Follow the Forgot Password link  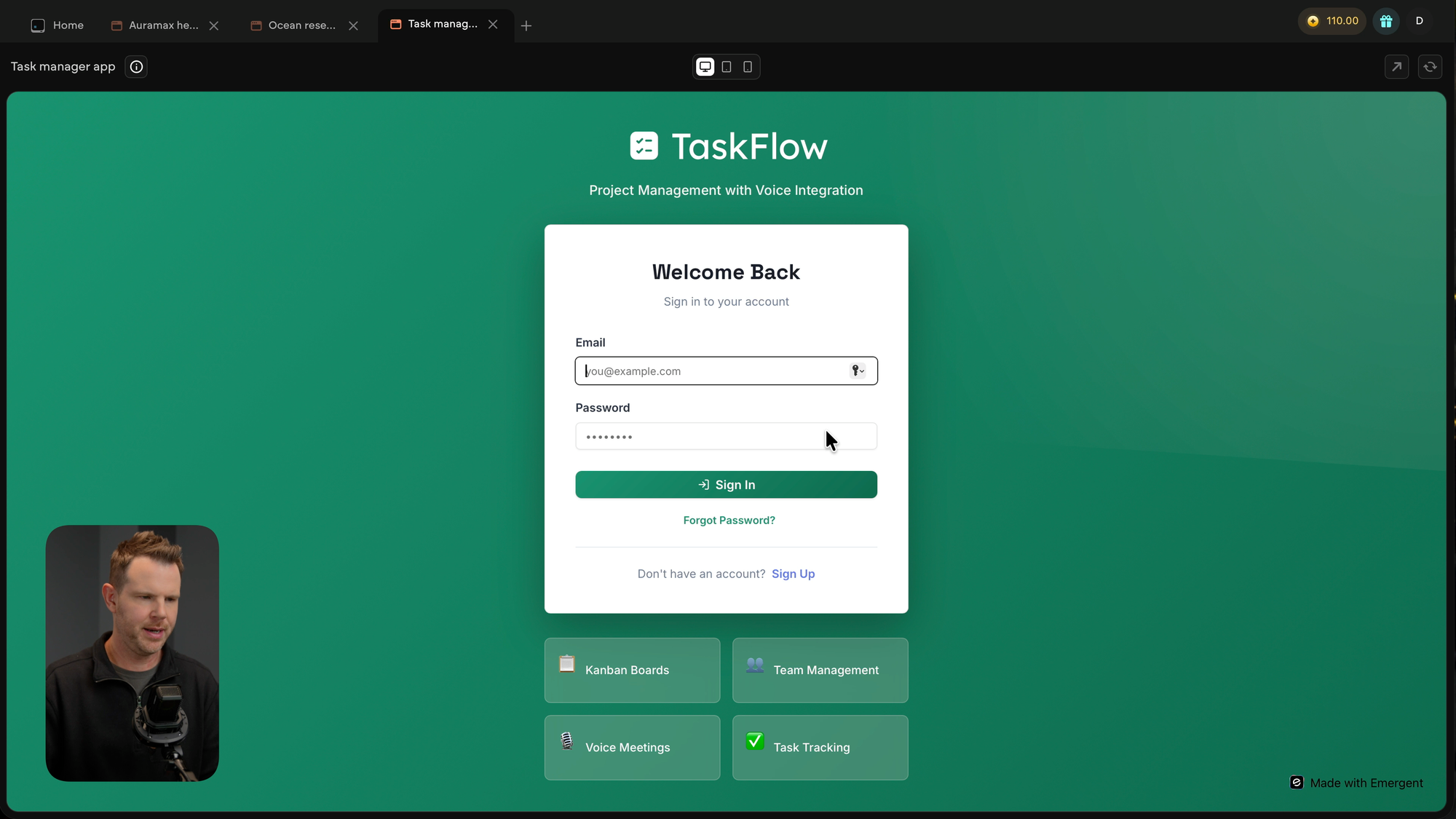coord(729,521)
